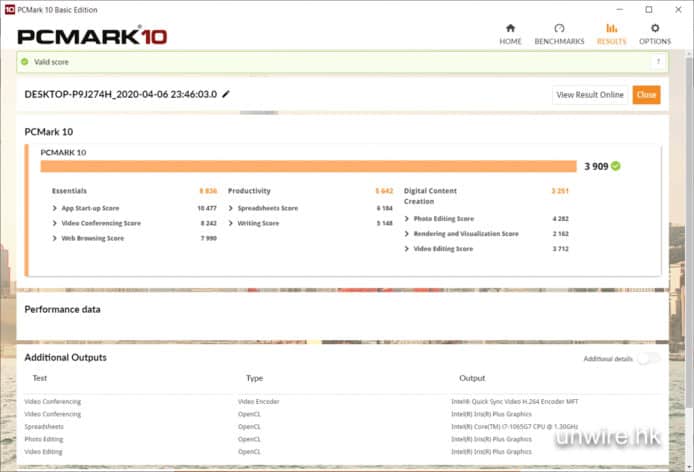The width and height of the screenshot is (694, 472).
Task: Minimize the PCMark 10 window
Action: (620, 9)
